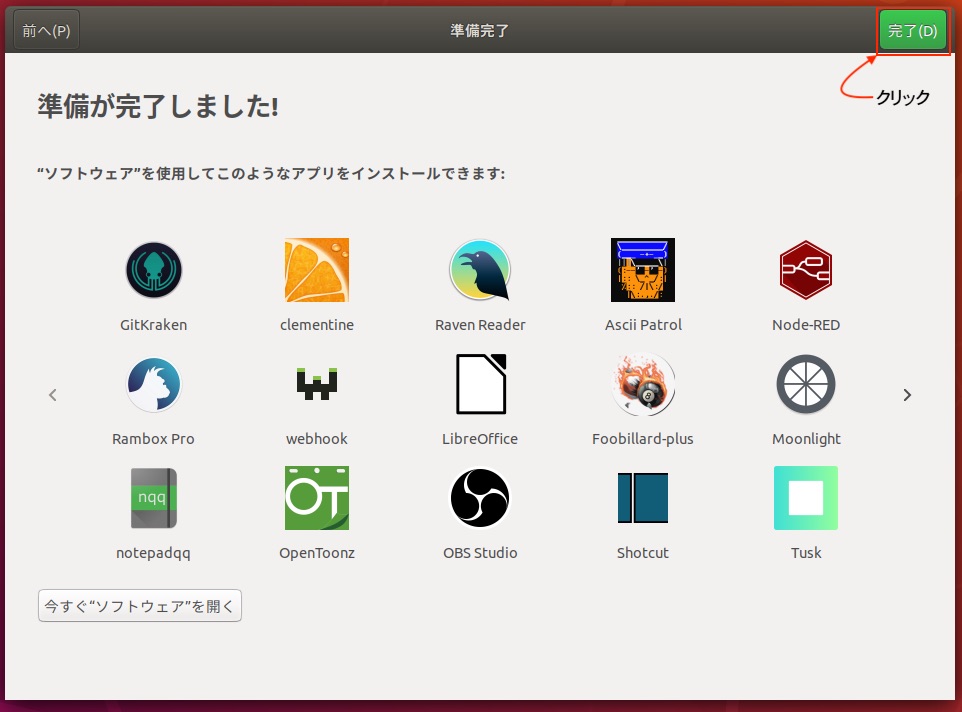Viewport: 962px width, 712px height.
Task: Click the OBS Studio icon
Action: tap(480, 498)
